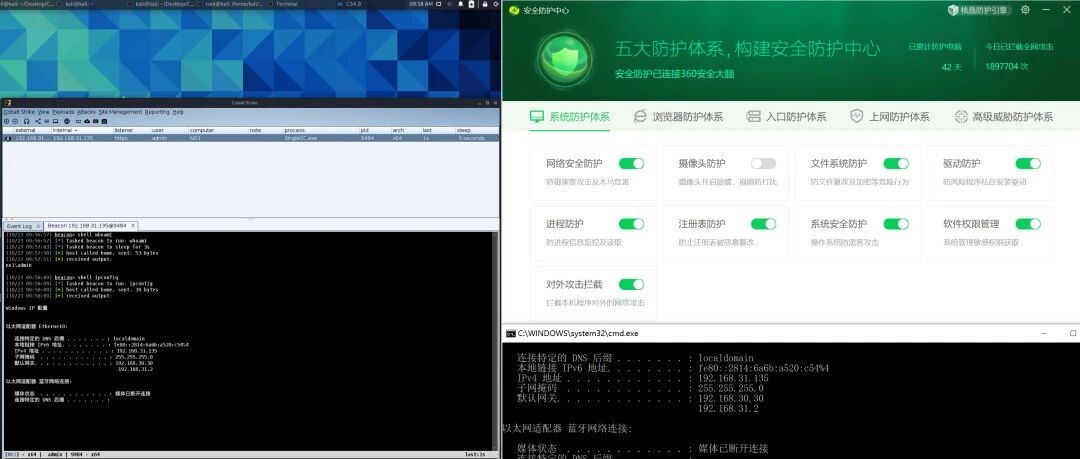
Task: Toggle the 文件系统防护 switch
Action: [896, 163]
